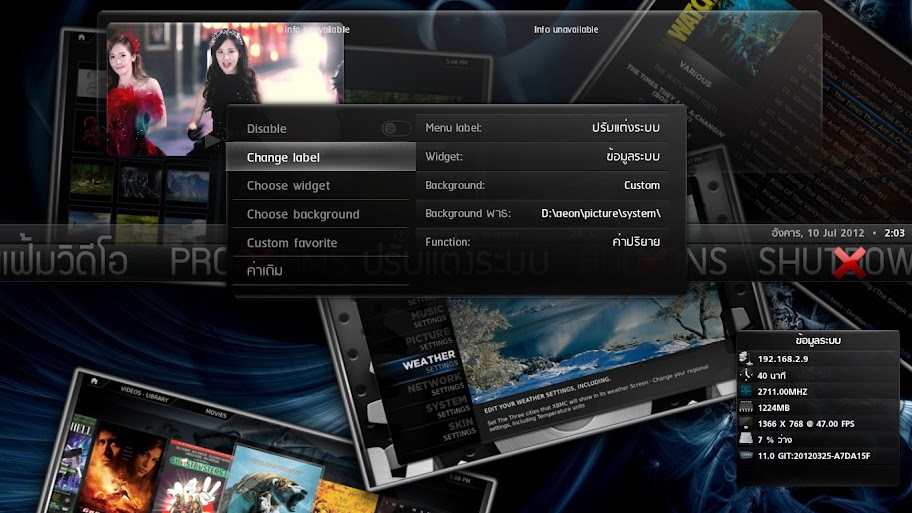Click the right Info unavailable label
The height and width of the screenshot is (513, 912).
[x=566, y=29]
